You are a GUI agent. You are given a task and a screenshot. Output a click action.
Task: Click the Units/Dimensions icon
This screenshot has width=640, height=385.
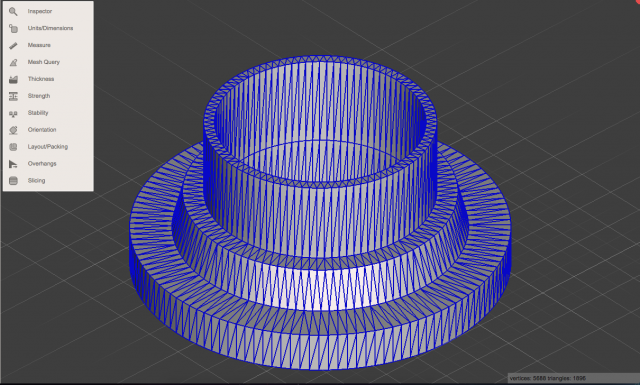point(13,28)
